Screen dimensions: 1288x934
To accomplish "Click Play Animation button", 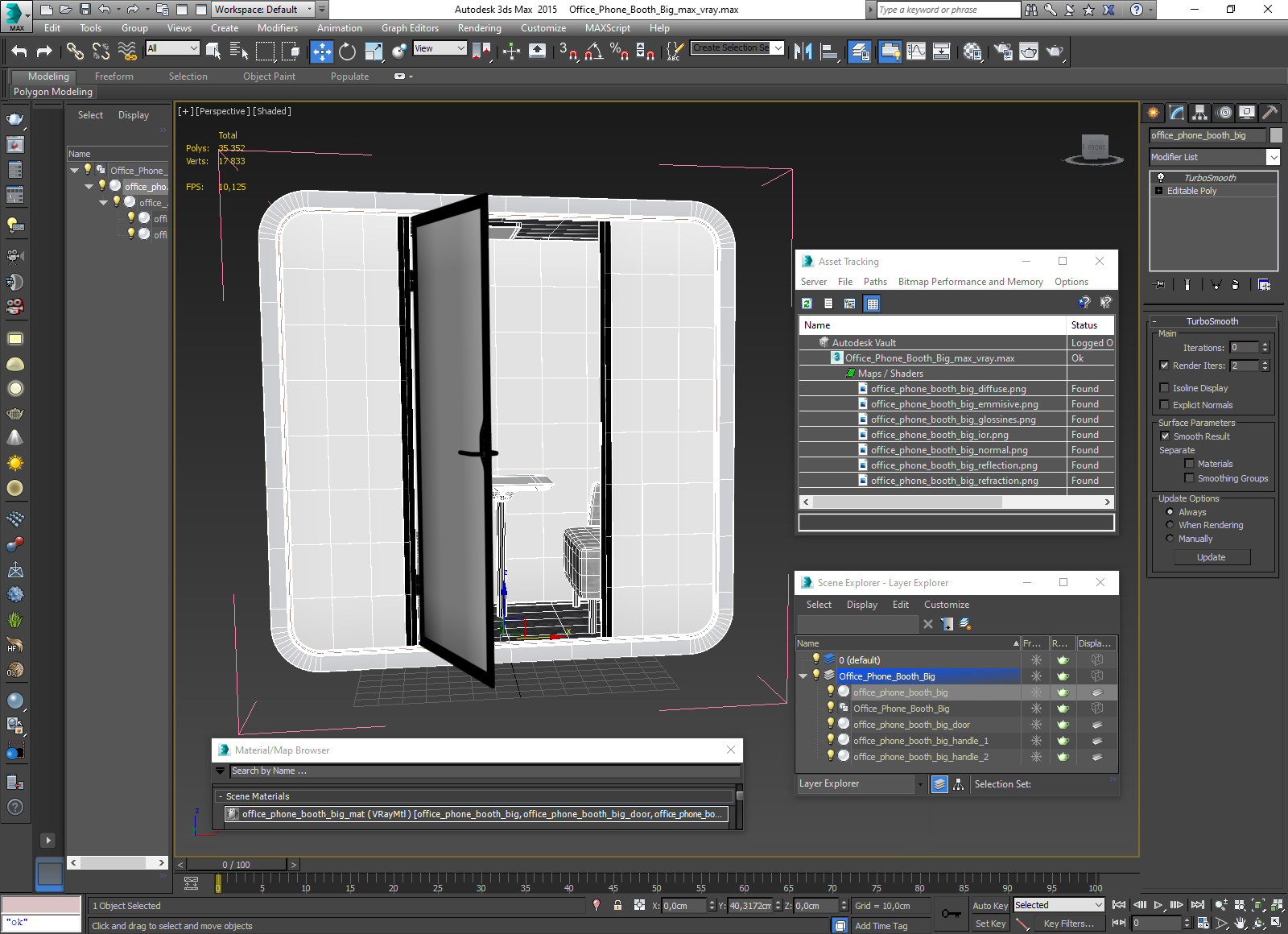I will [1158, 905].
